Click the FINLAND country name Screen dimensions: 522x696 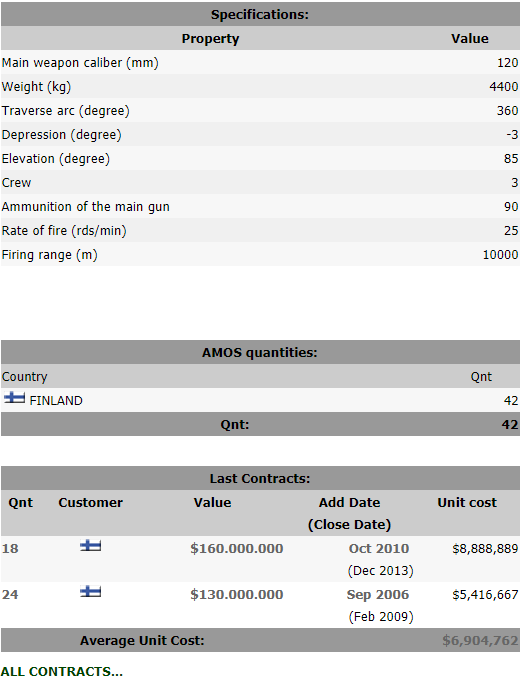(x=56, y=401)
